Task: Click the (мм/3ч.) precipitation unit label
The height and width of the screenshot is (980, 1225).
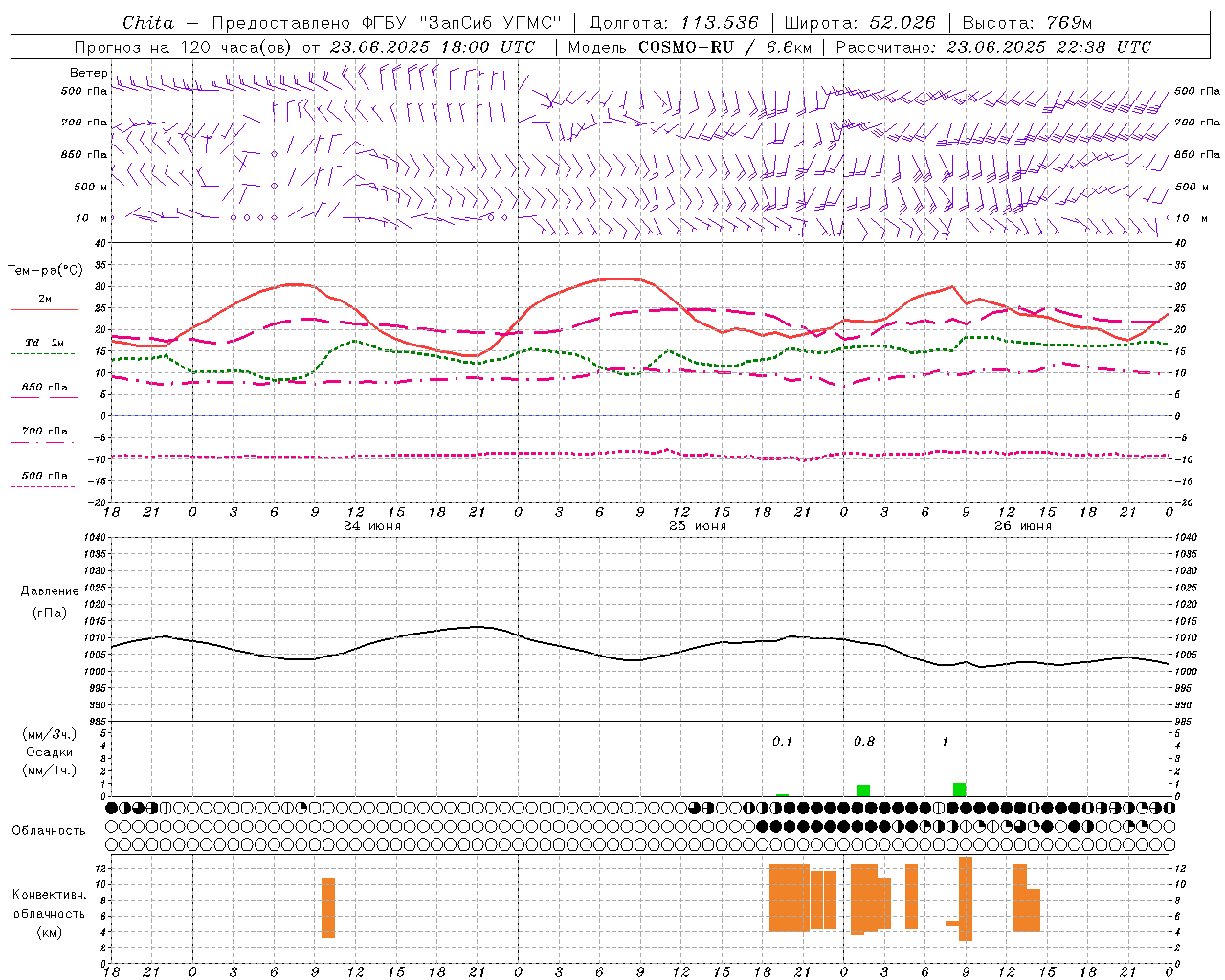Action: [50, 734]
